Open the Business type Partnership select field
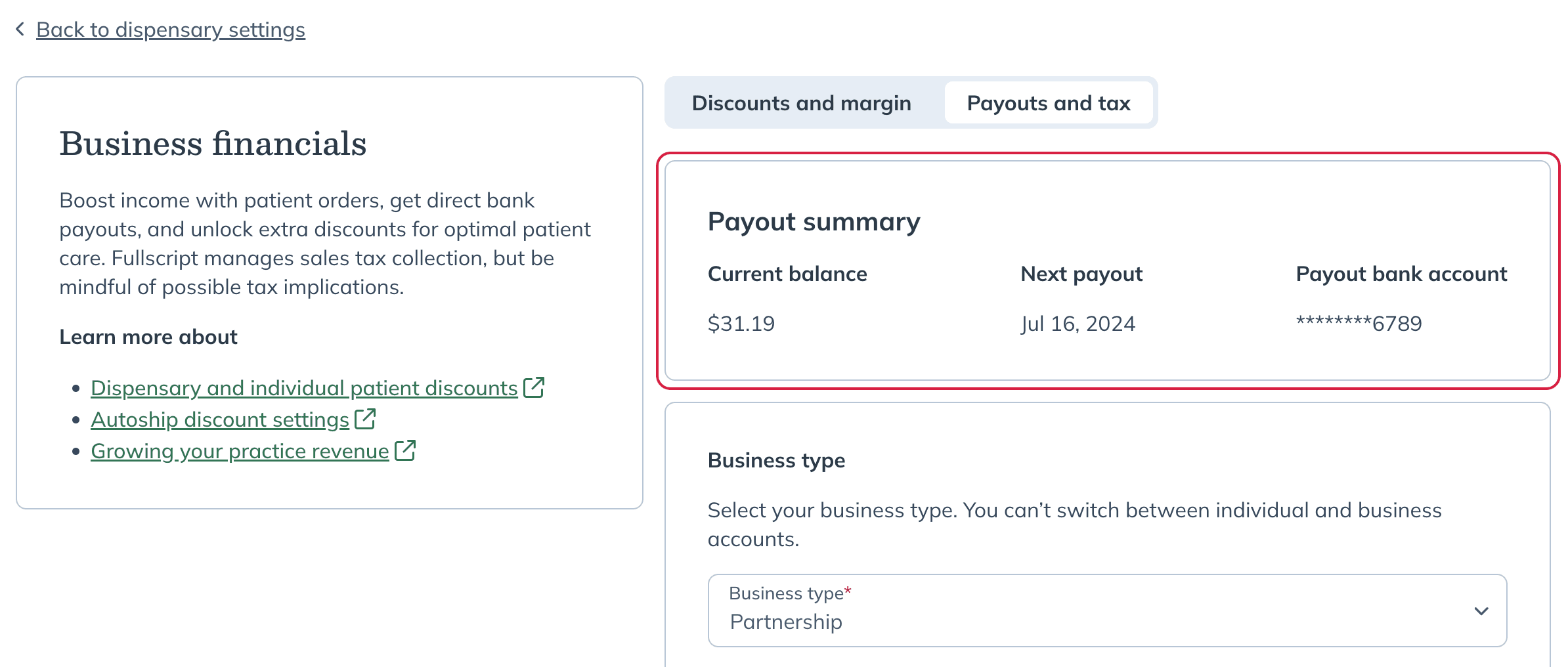The width and height of the screenshot is (1568, 667). coord(1107,611)
